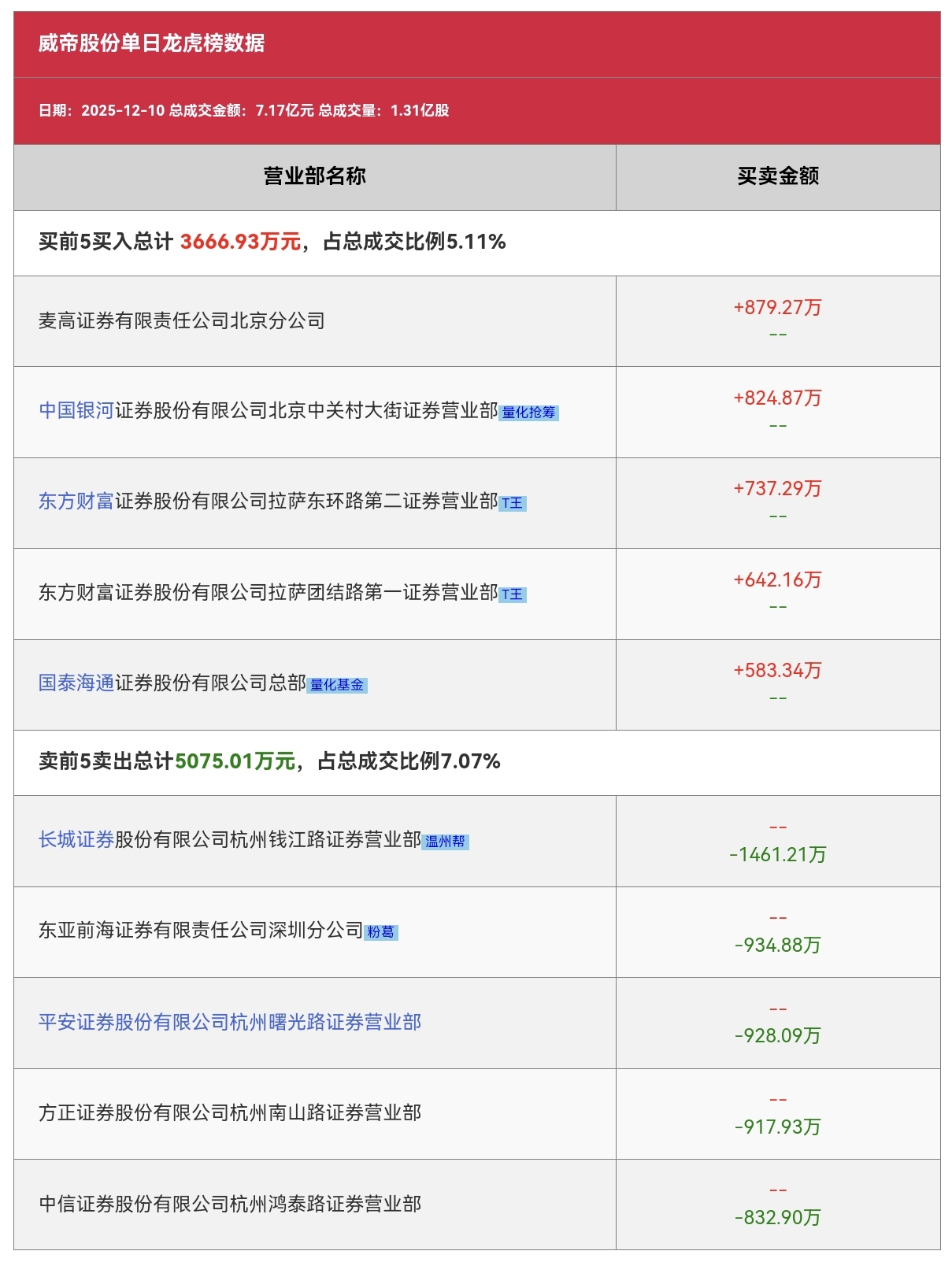Open the 国泰海通 link

76,683
